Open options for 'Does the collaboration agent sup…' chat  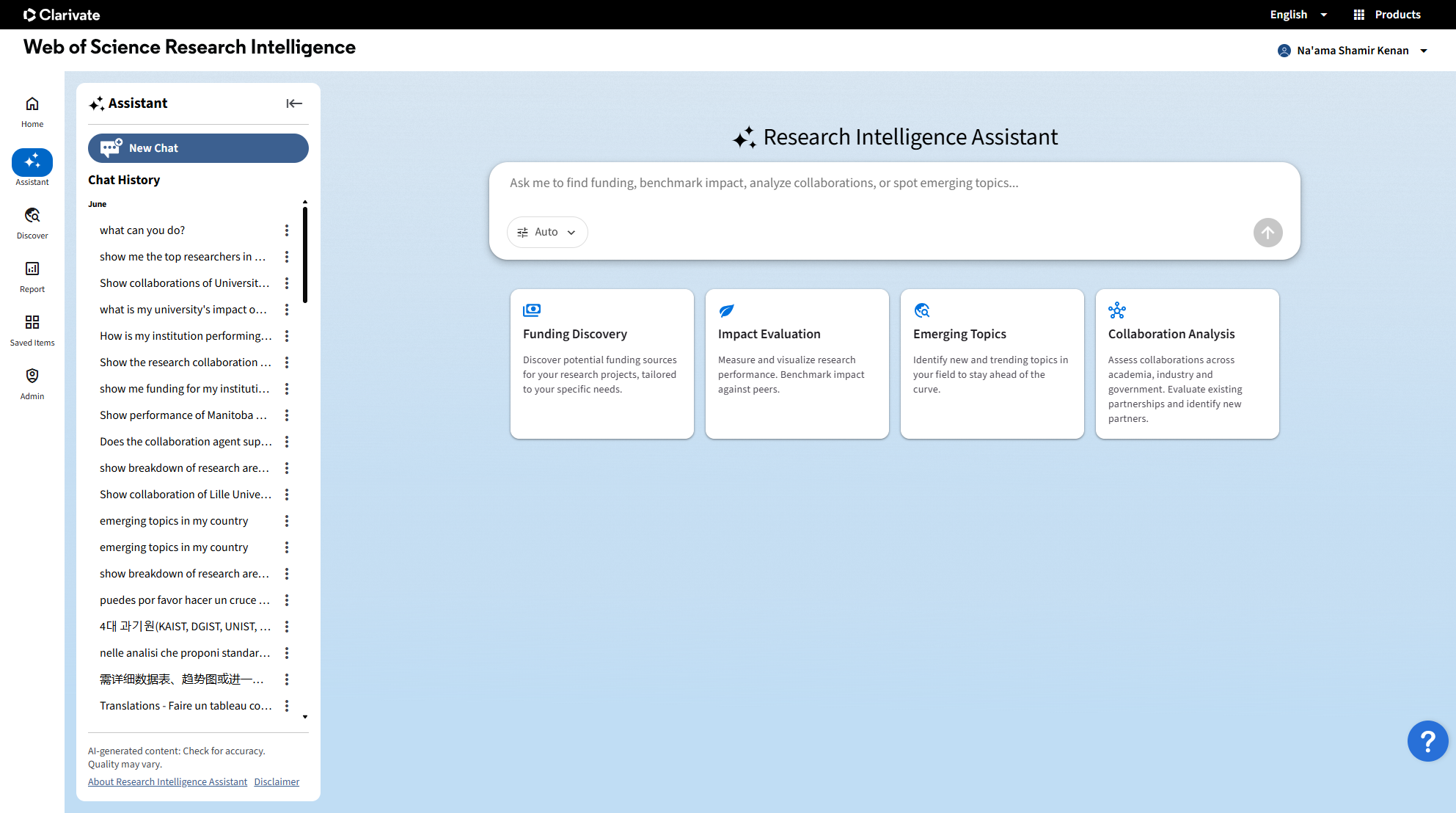click(287, 442)
